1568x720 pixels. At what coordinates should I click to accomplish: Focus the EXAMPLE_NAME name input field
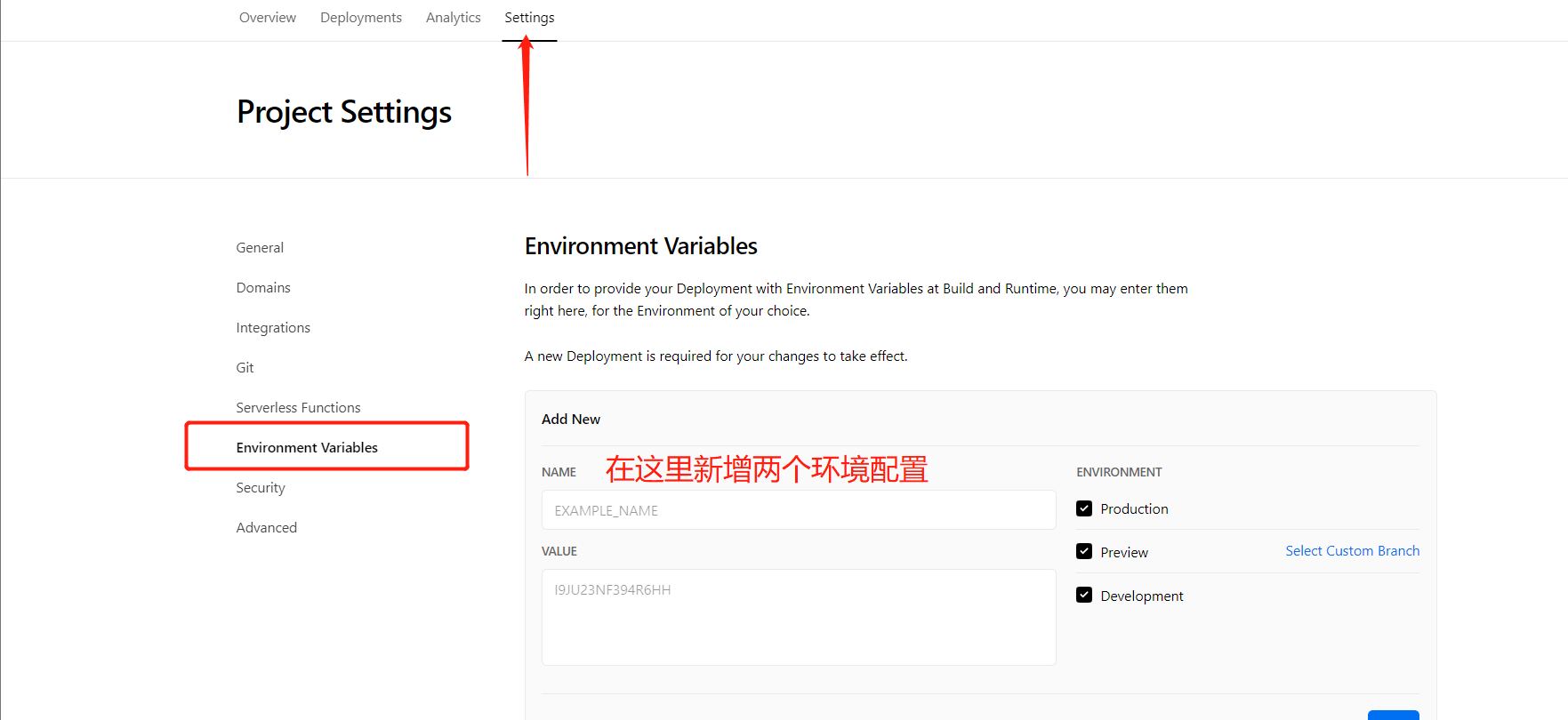pyautogui.click(x=798, y=510)
